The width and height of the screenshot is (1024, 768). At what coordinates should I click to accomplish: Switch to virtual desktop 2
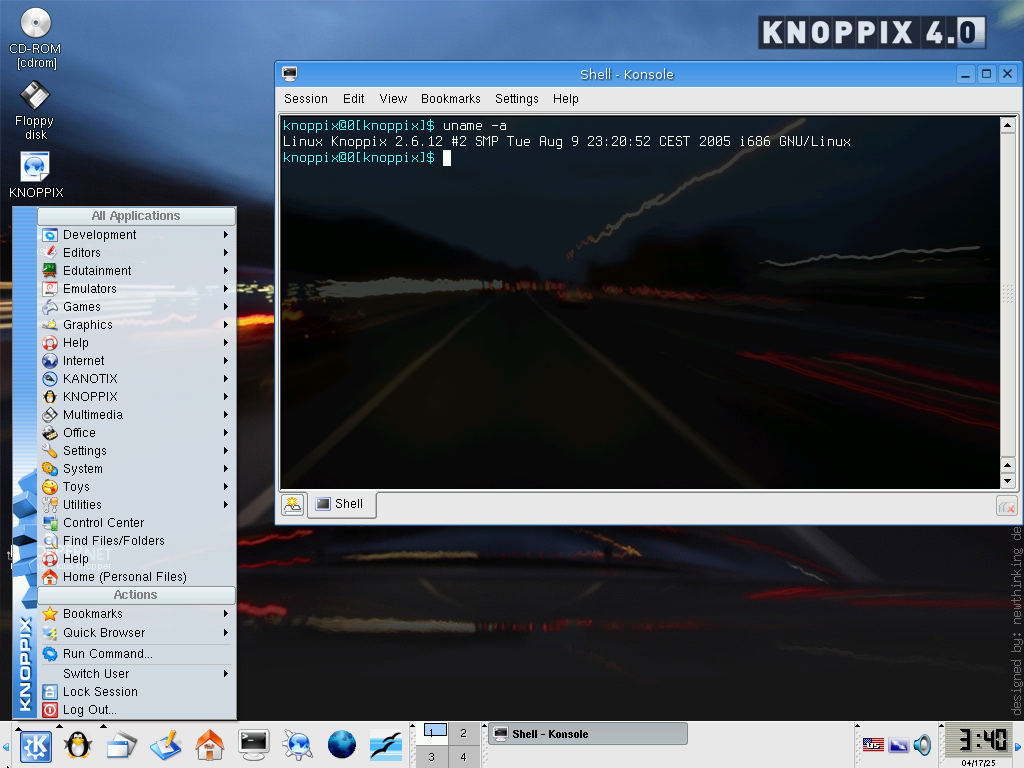click(464, 733)
